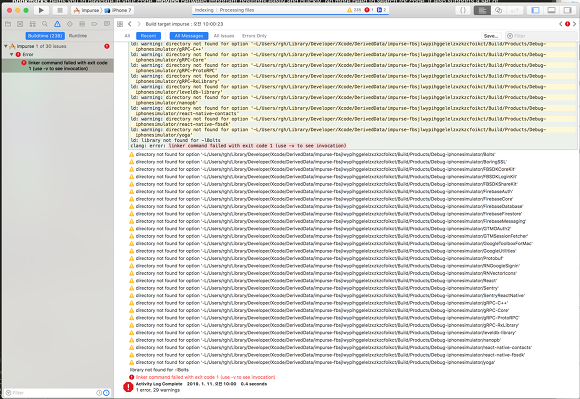Select the All Messages filter
Viewport: 580px width, 399px height.
[189, 36]
